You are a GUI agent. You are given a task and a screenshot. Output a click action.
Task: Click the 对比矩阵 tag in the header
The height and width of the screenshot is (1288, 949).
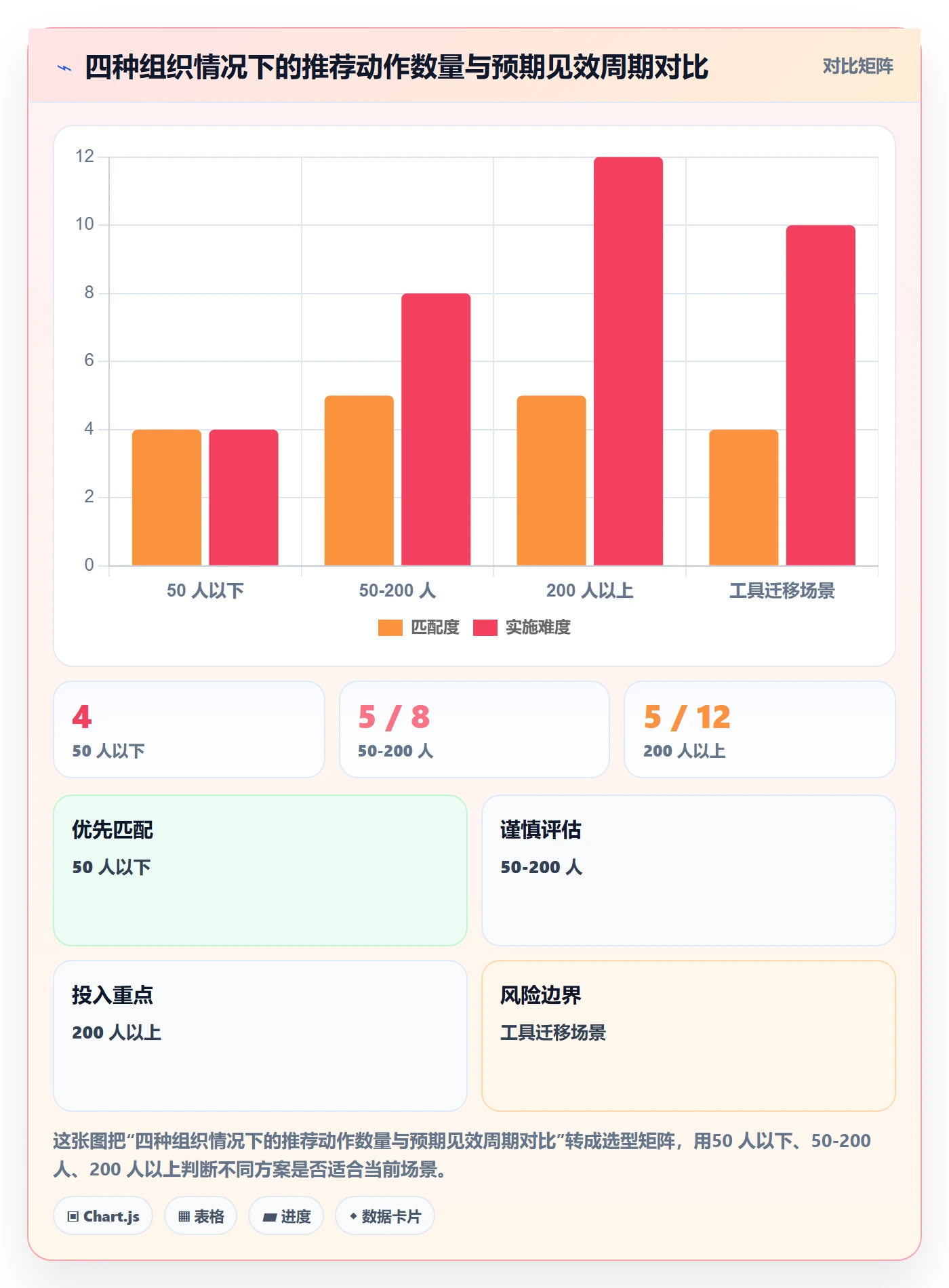click(857, 66)
